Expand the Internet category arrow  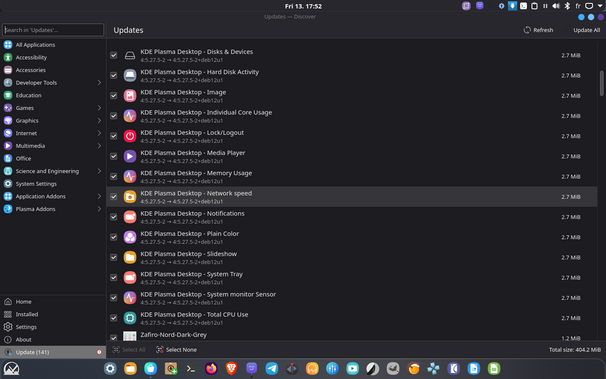99,133
